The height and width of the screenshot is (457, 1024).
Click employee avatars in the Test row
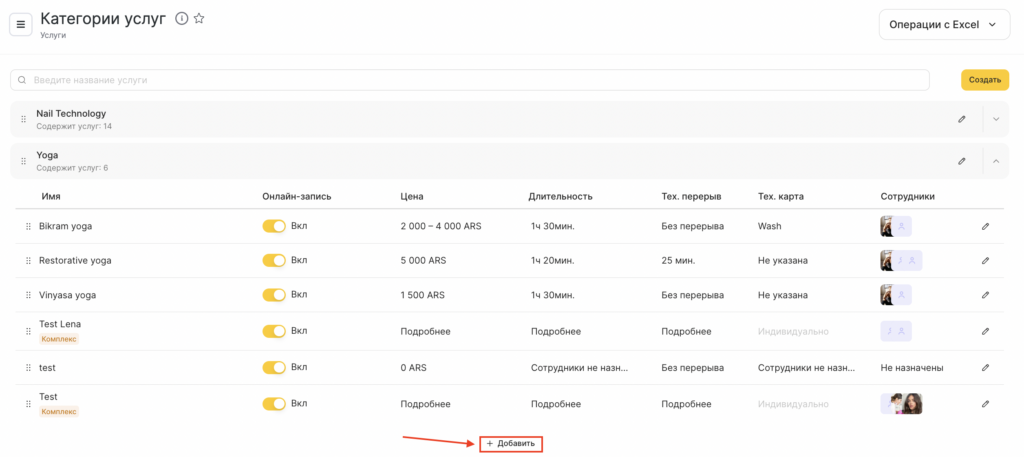pyautogui.click(x=901, y=404)
